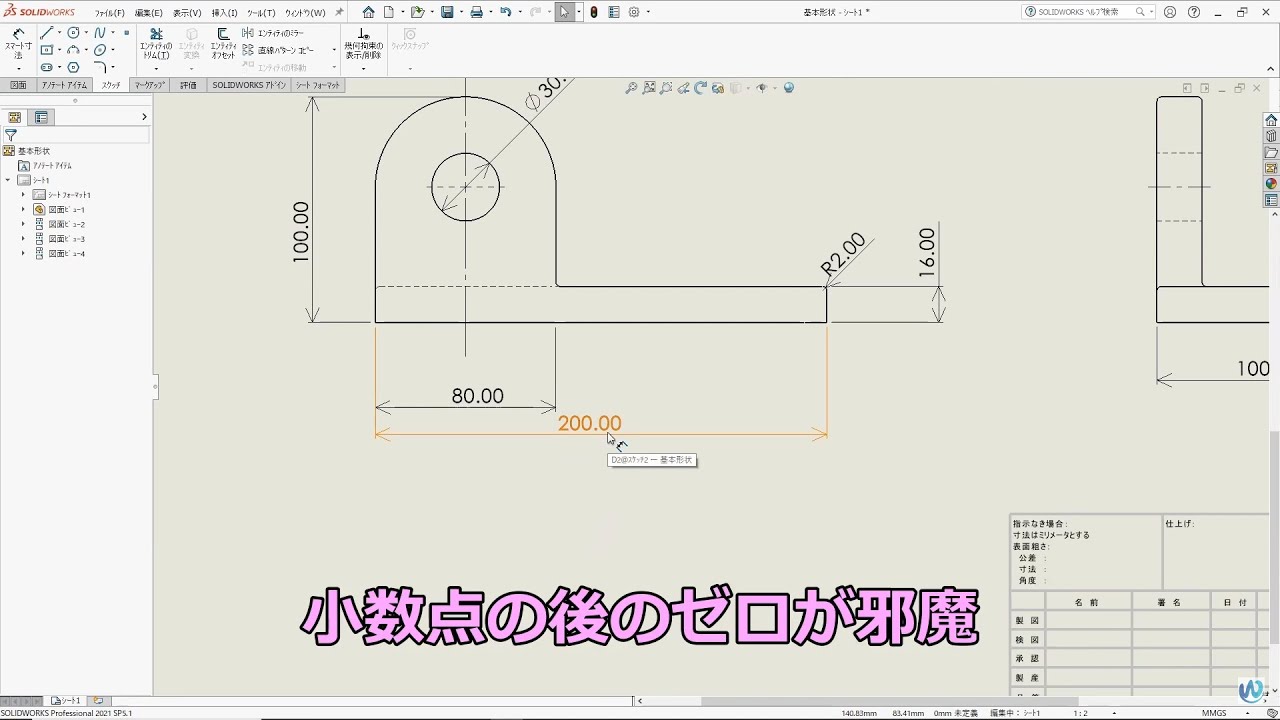
Task: Switch to the 評価 tab
Action: pyautogui.click(x=188, y=86)
